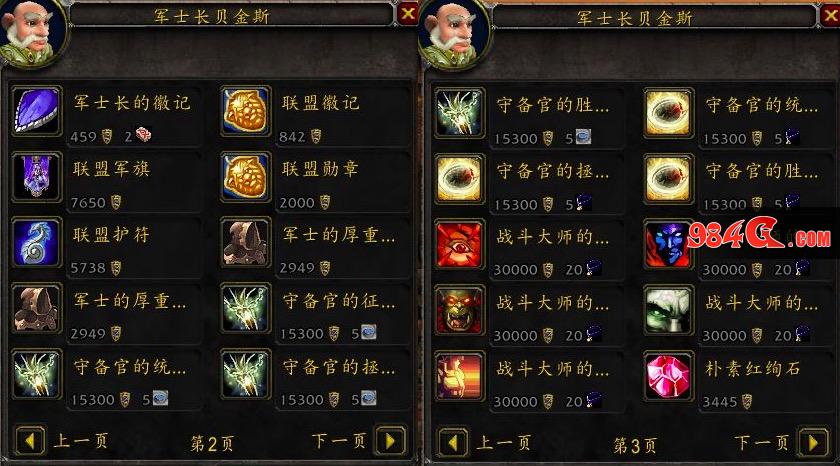Close the left 军士长贝金斯 vendor window
The height and width of the screenshot is (466, 840).
click(408, 13)
